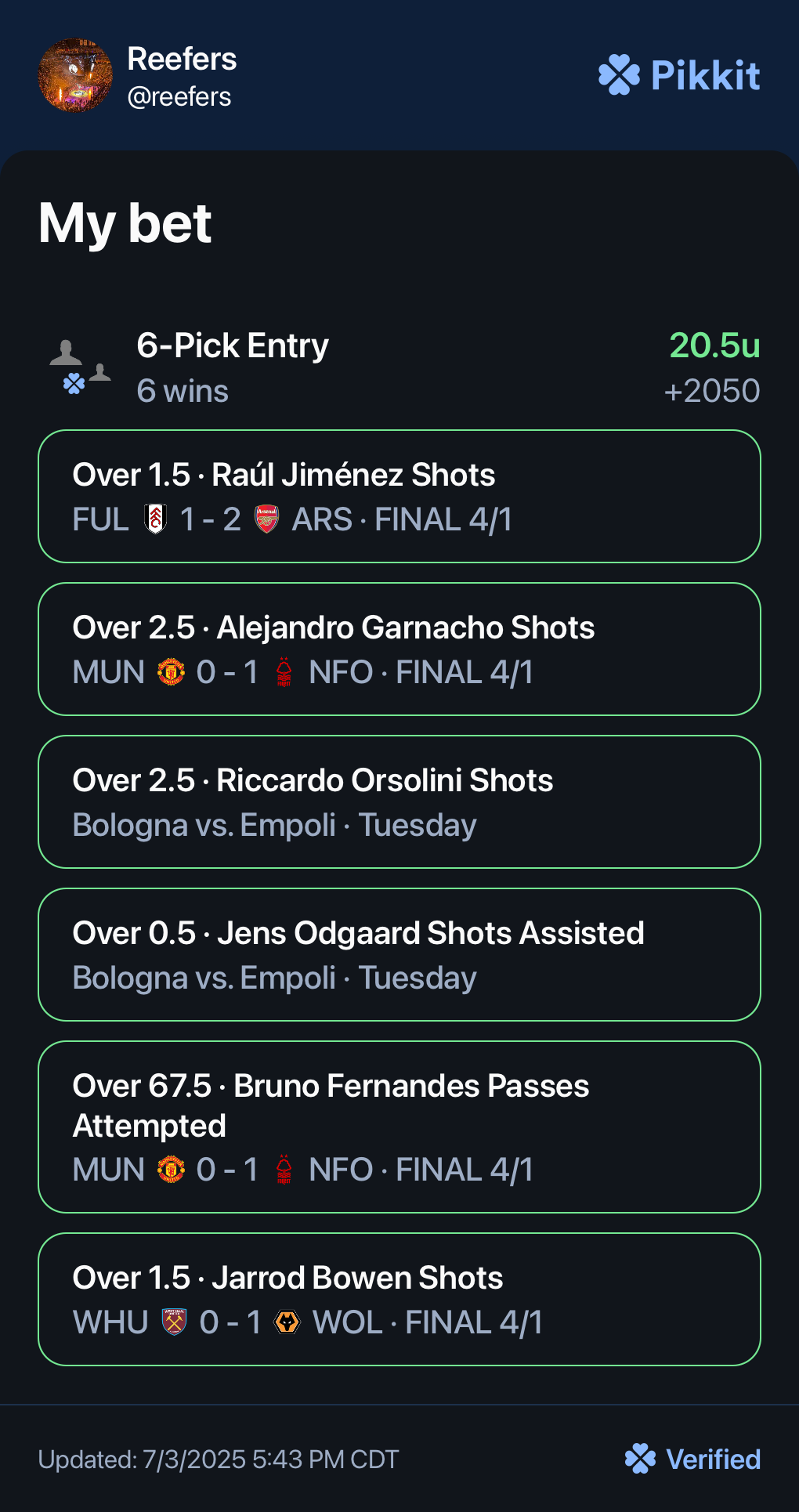The image size is (799, 1512).
Task: Click the @reefers username handle
Action: tap(179, 97)
